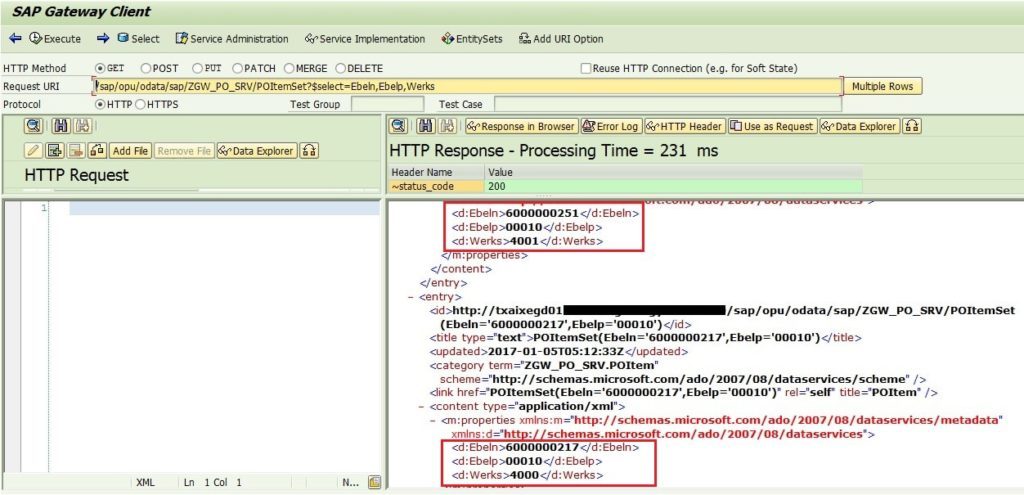This screenshot has height=495, width=1024.
Task: Click the insert row icon beside the pencil
Action: (55, 151)
